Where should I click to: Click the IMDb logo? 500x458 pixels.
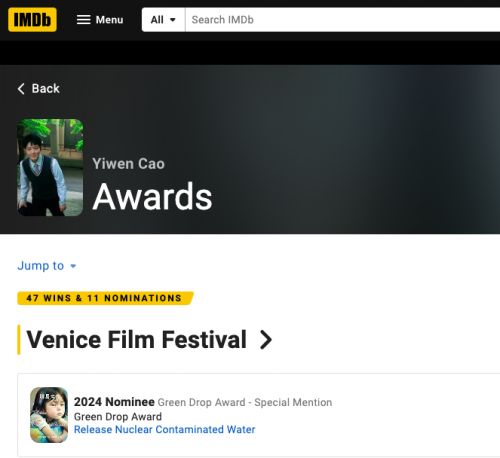[32, 20]
